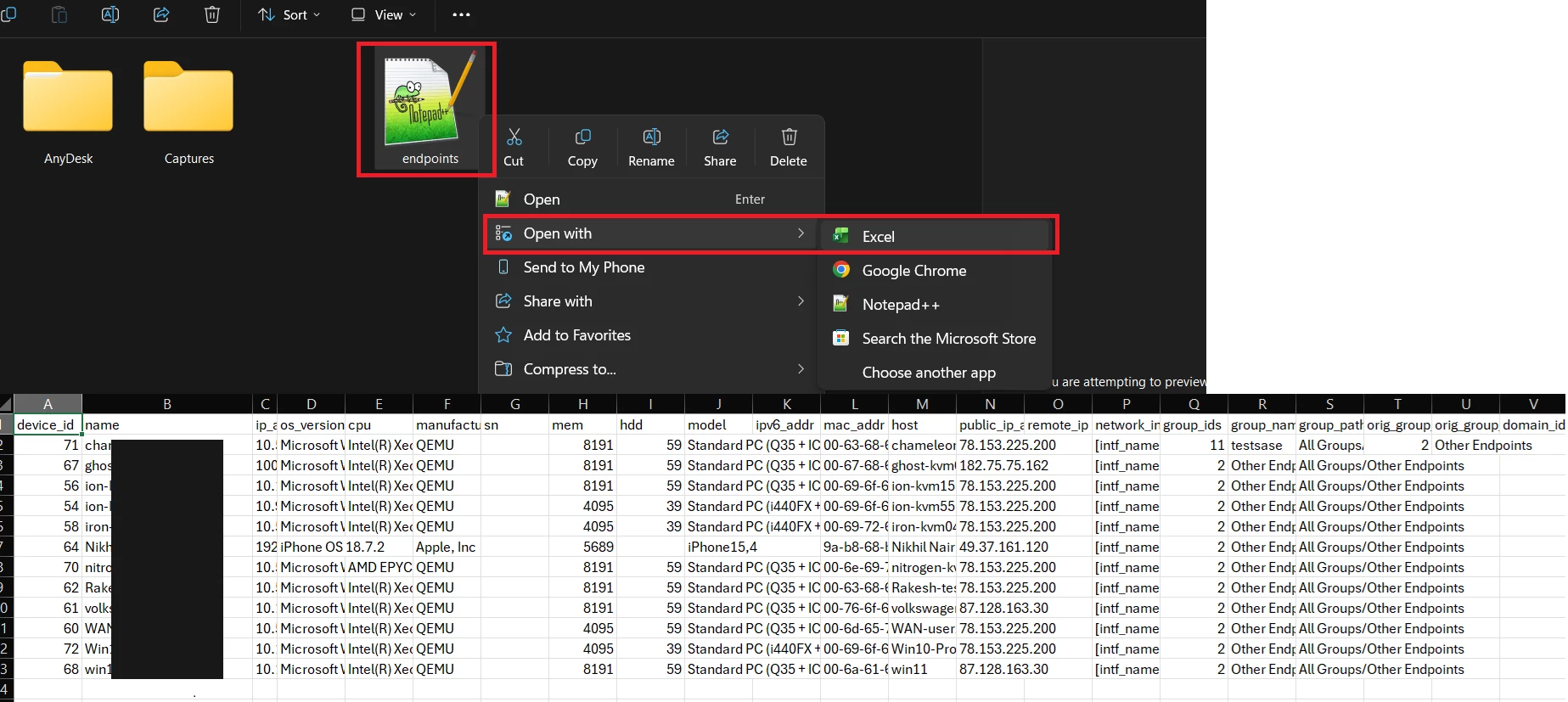Screen dimensions: 1568x702
Task: Select the Rename icon in context menu
Action: coord(651,138)
